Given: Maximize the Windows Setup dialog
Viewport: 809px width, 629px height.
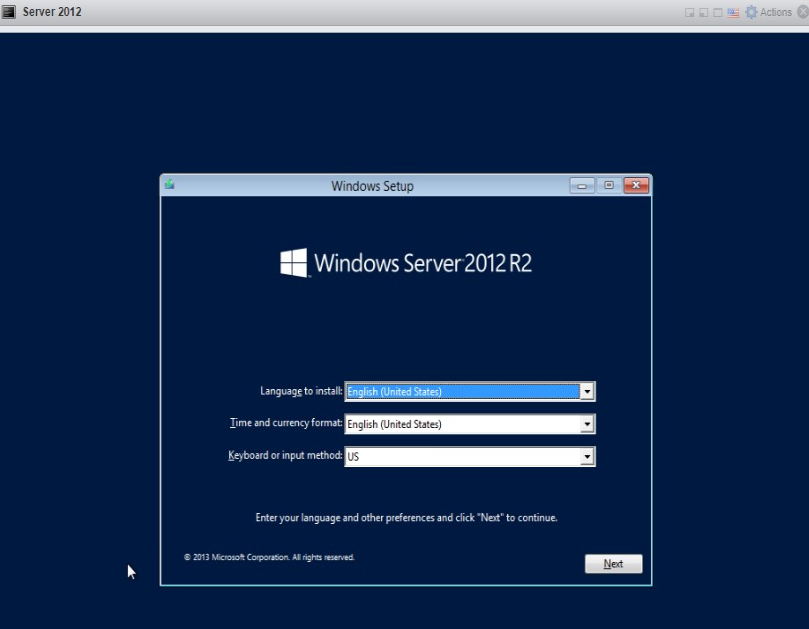Looking at the screenshot, I should click(609, 185).
